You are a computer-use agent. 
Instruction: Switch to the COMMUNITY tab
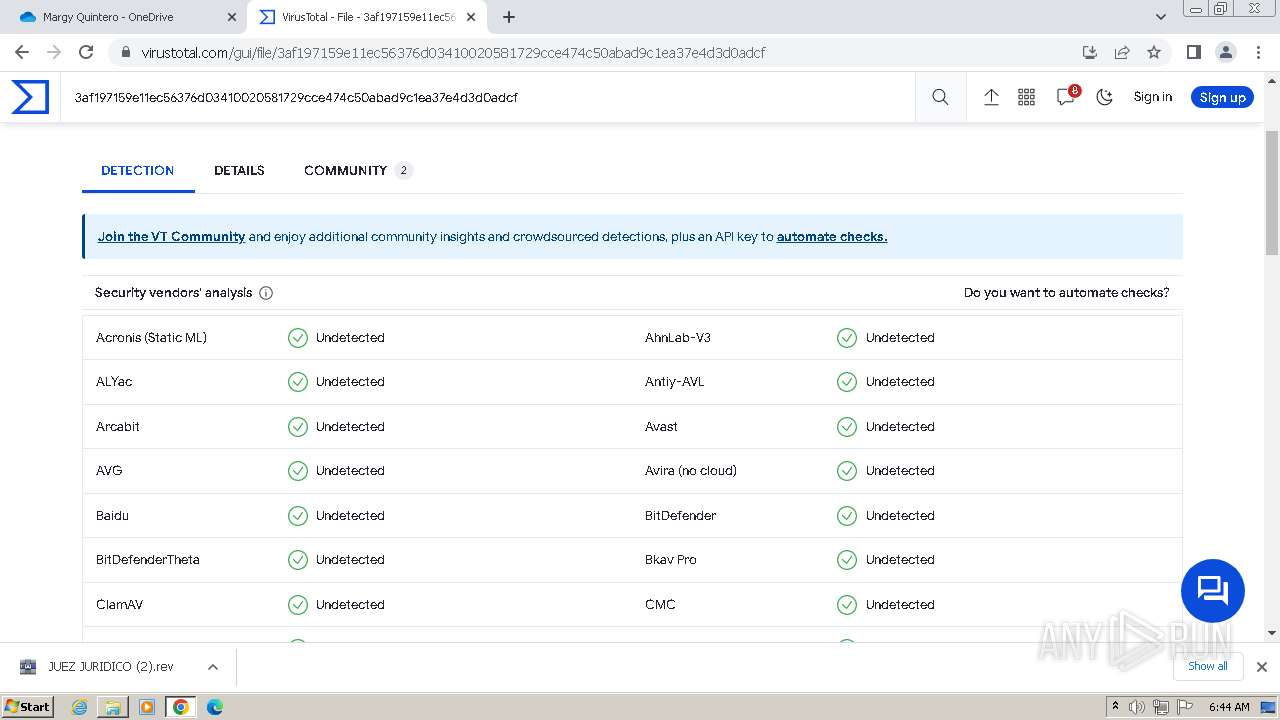357,171
